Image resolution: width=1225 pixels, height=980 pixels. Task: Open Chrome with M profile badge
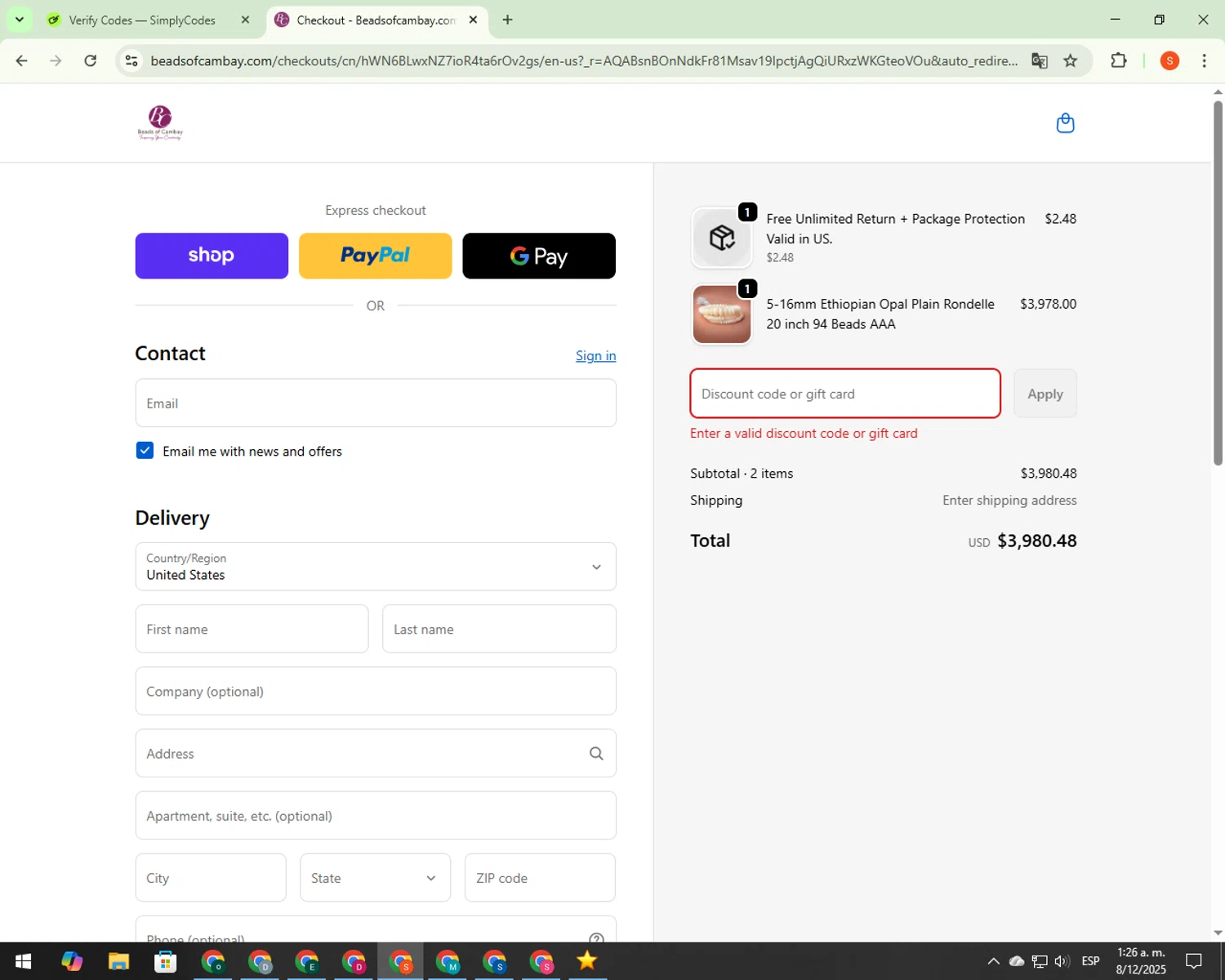point(448,961)
